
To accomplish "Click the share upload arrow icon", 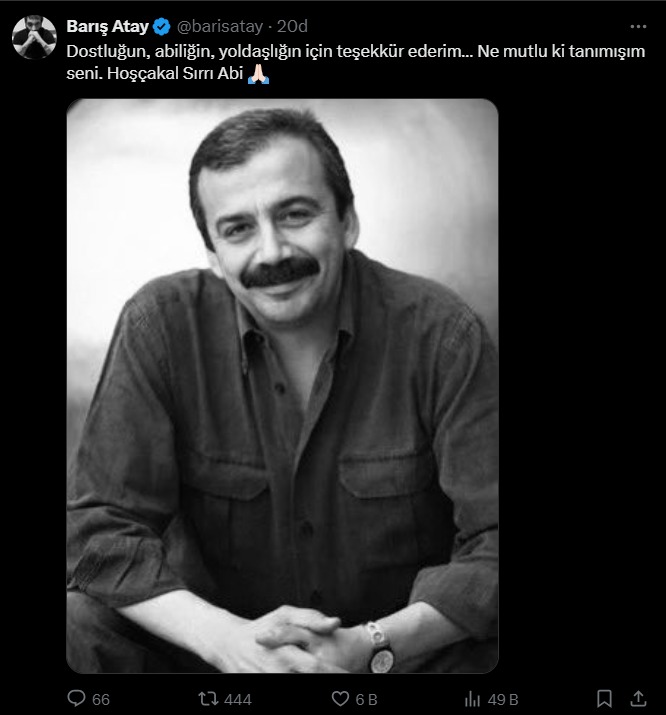I will point(638,699).
